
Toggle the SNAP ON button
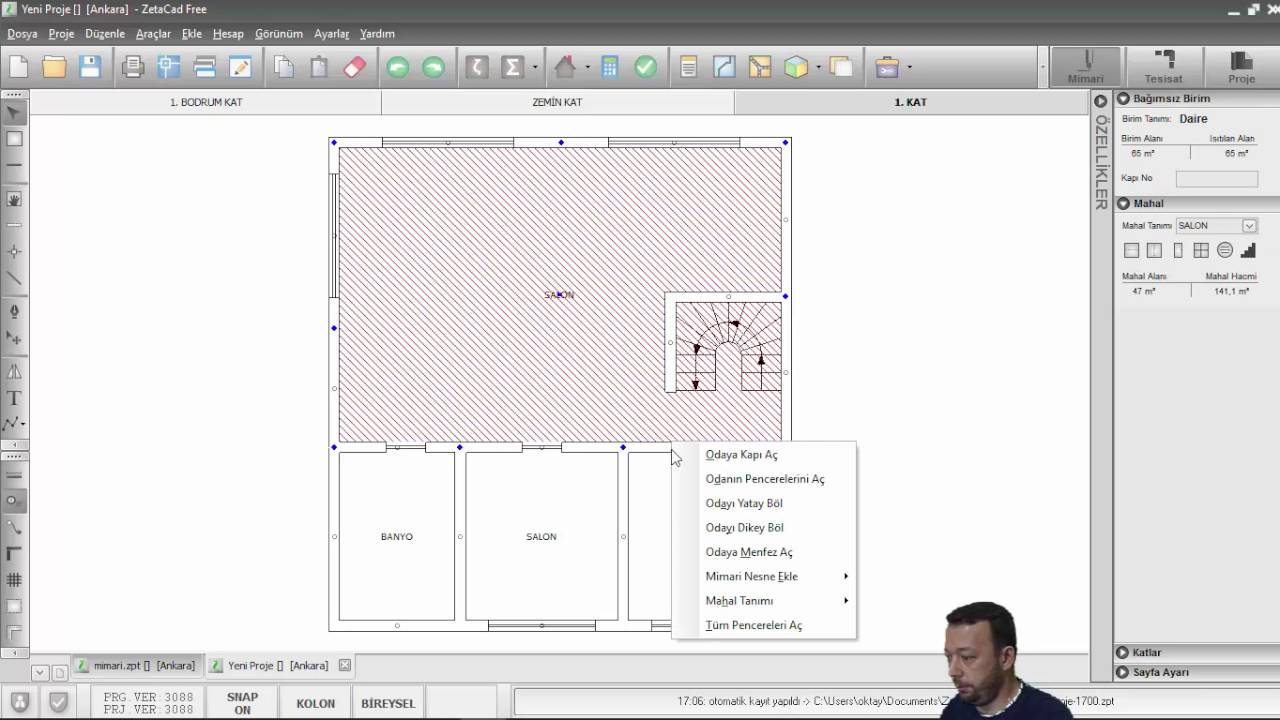[242, 703]
